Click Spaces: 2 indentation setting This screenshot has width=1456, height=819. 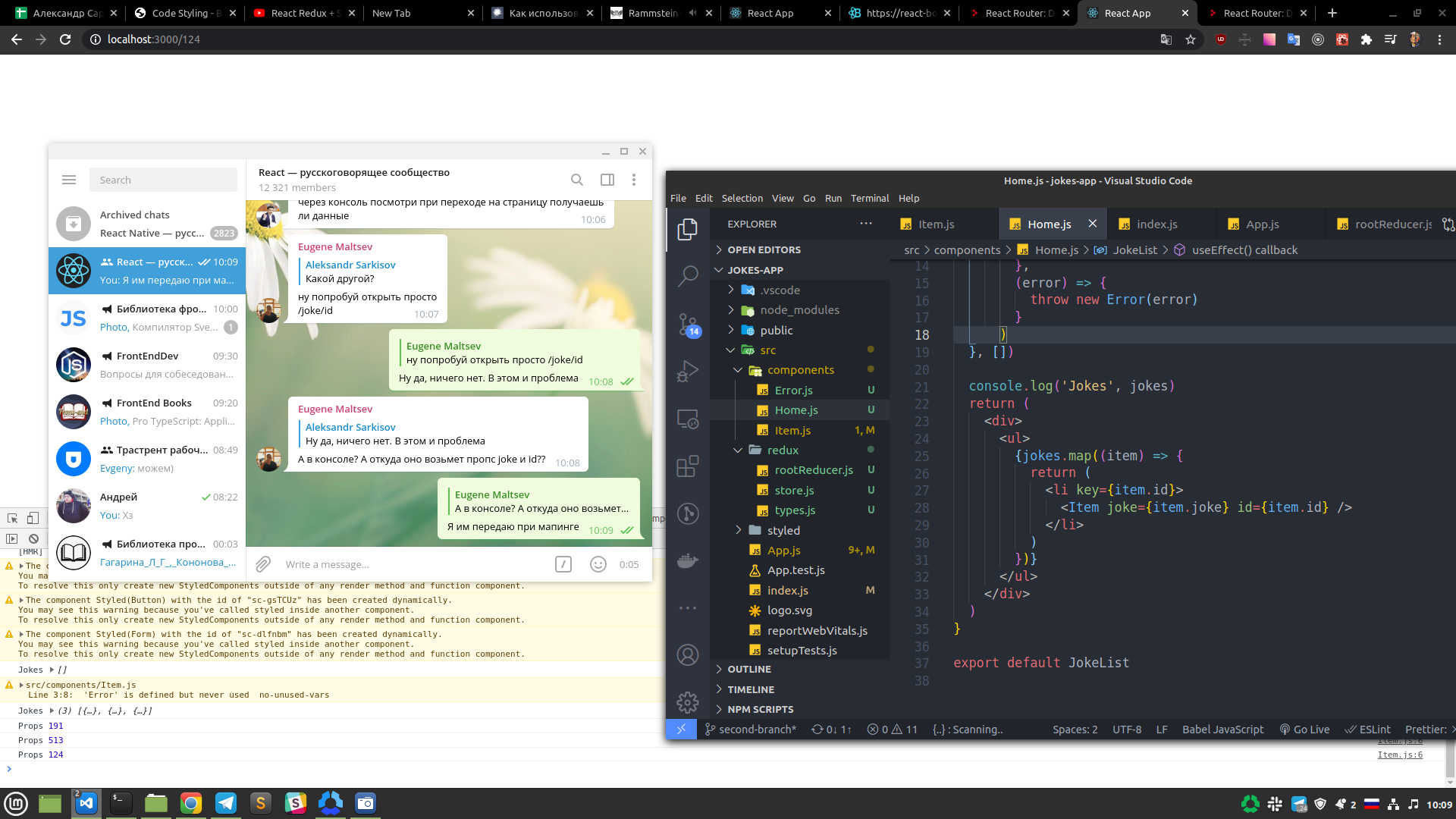coord(1075,730)
